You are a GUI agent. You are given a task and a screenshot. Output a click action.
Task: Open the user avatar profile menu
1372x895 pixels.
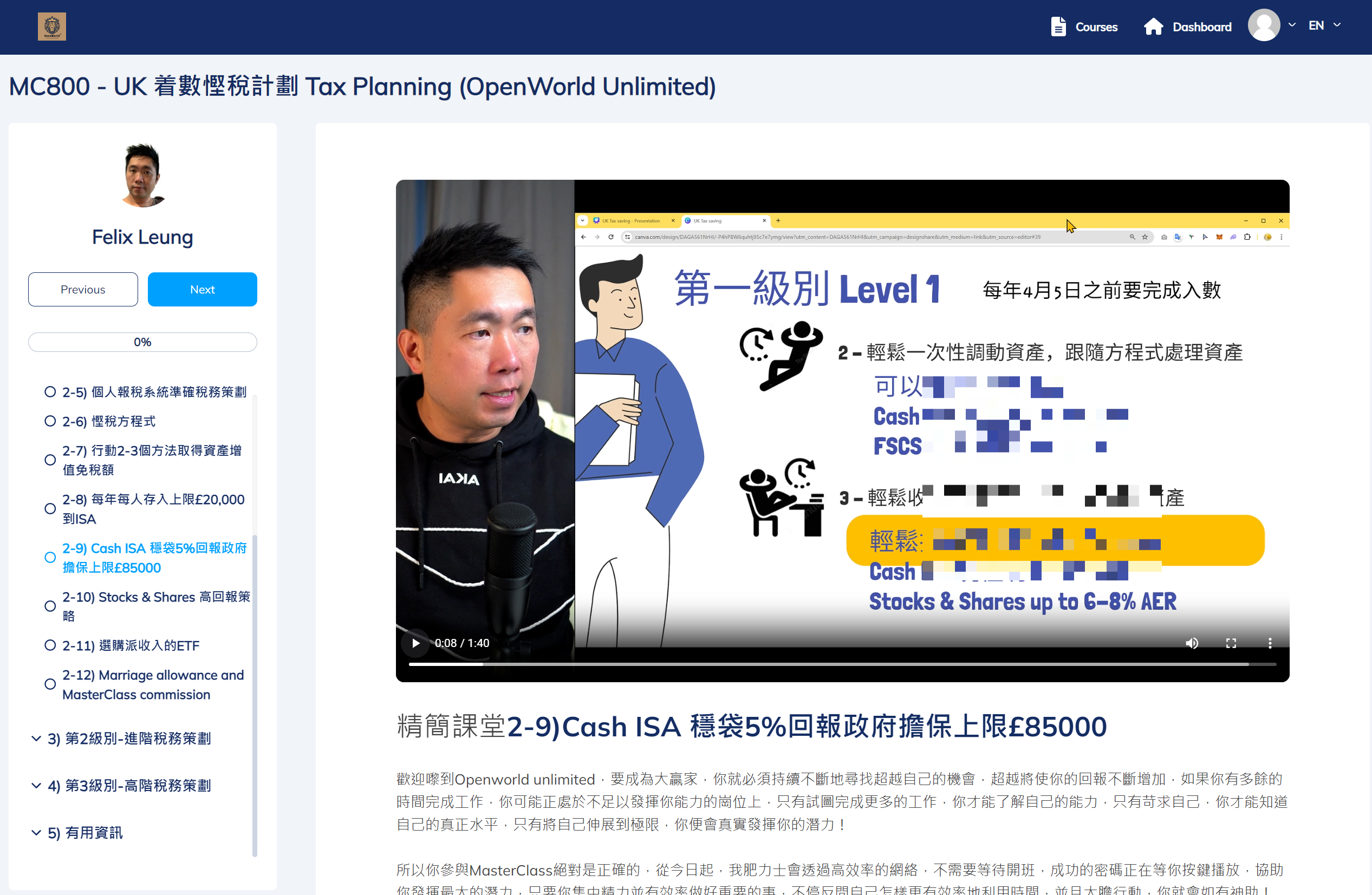point(1264,25)
